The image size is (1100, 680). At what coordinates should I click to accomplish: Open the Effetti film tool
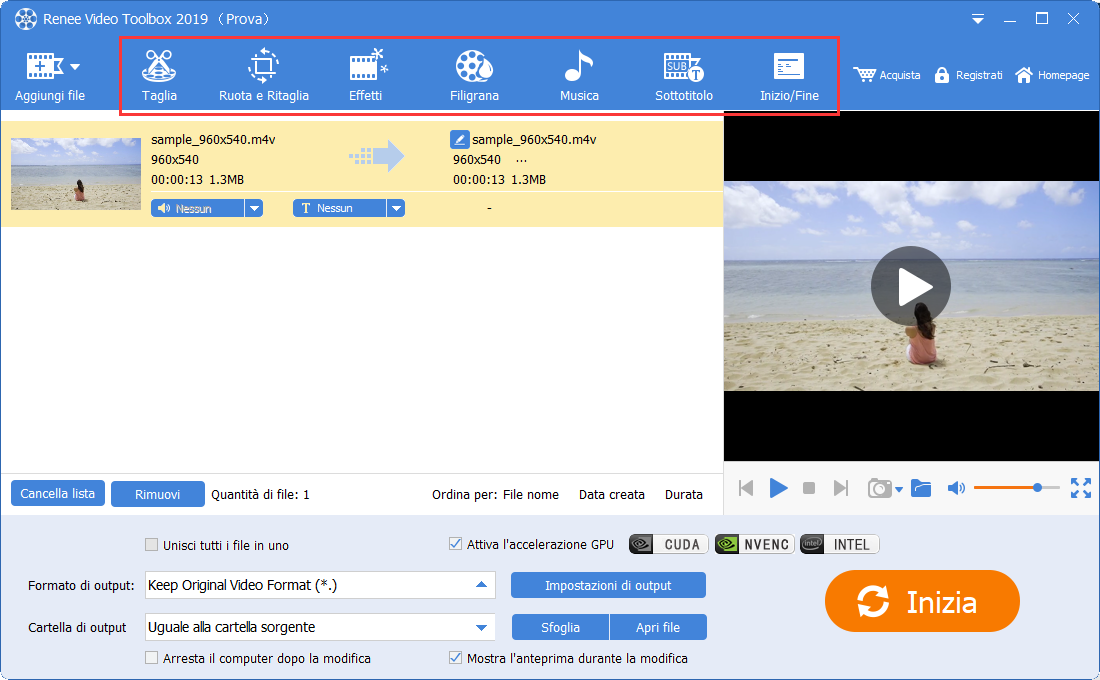coord(366,76)
